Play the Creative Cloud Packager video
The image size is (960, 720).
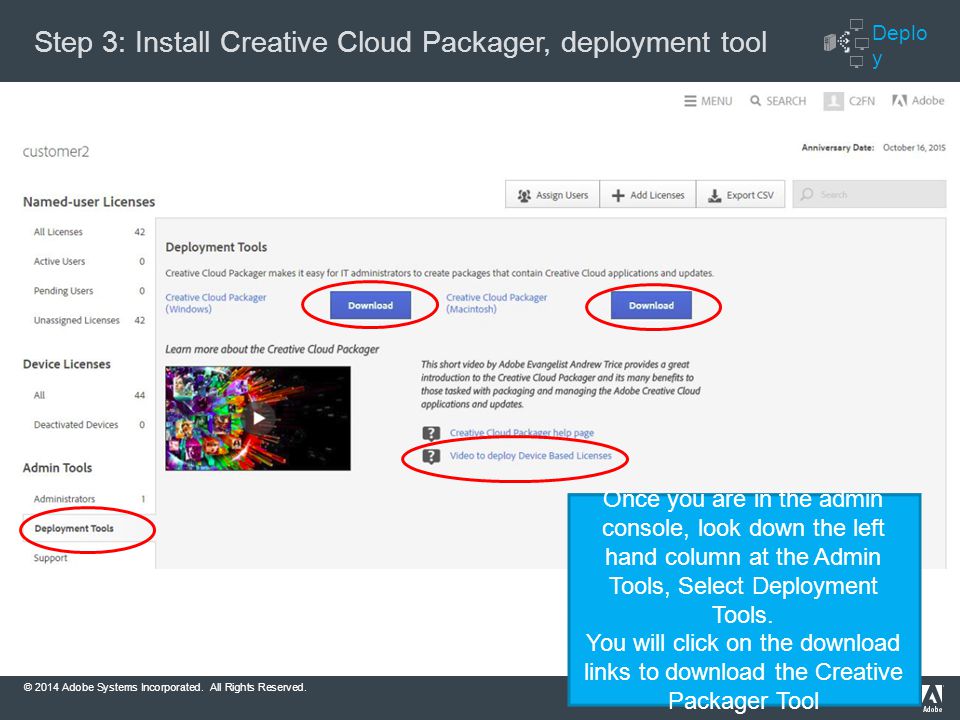point(258,418)
